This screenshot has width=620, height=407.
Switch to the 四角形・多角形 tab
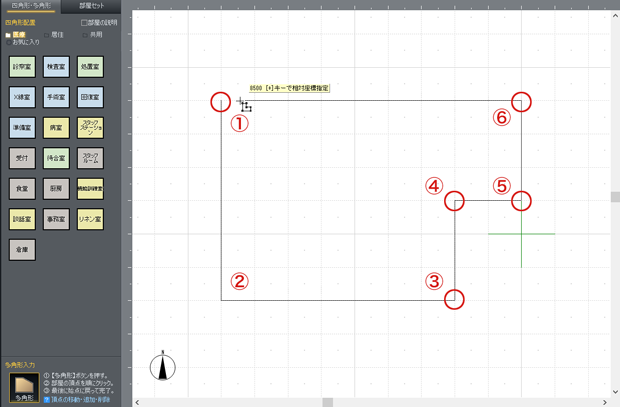point(30,6)
